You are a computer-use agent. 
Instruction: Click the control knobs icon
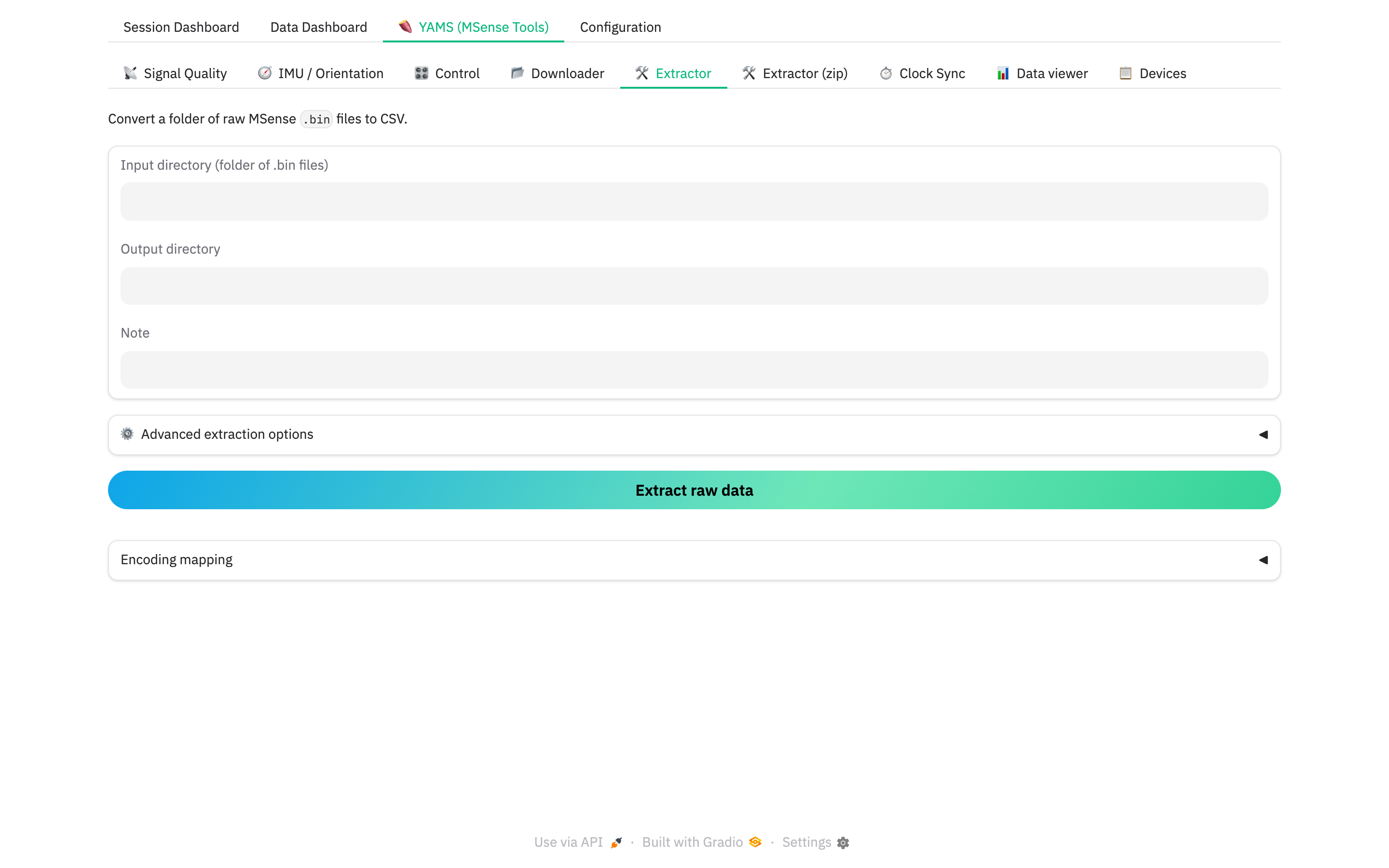[422, 73]
